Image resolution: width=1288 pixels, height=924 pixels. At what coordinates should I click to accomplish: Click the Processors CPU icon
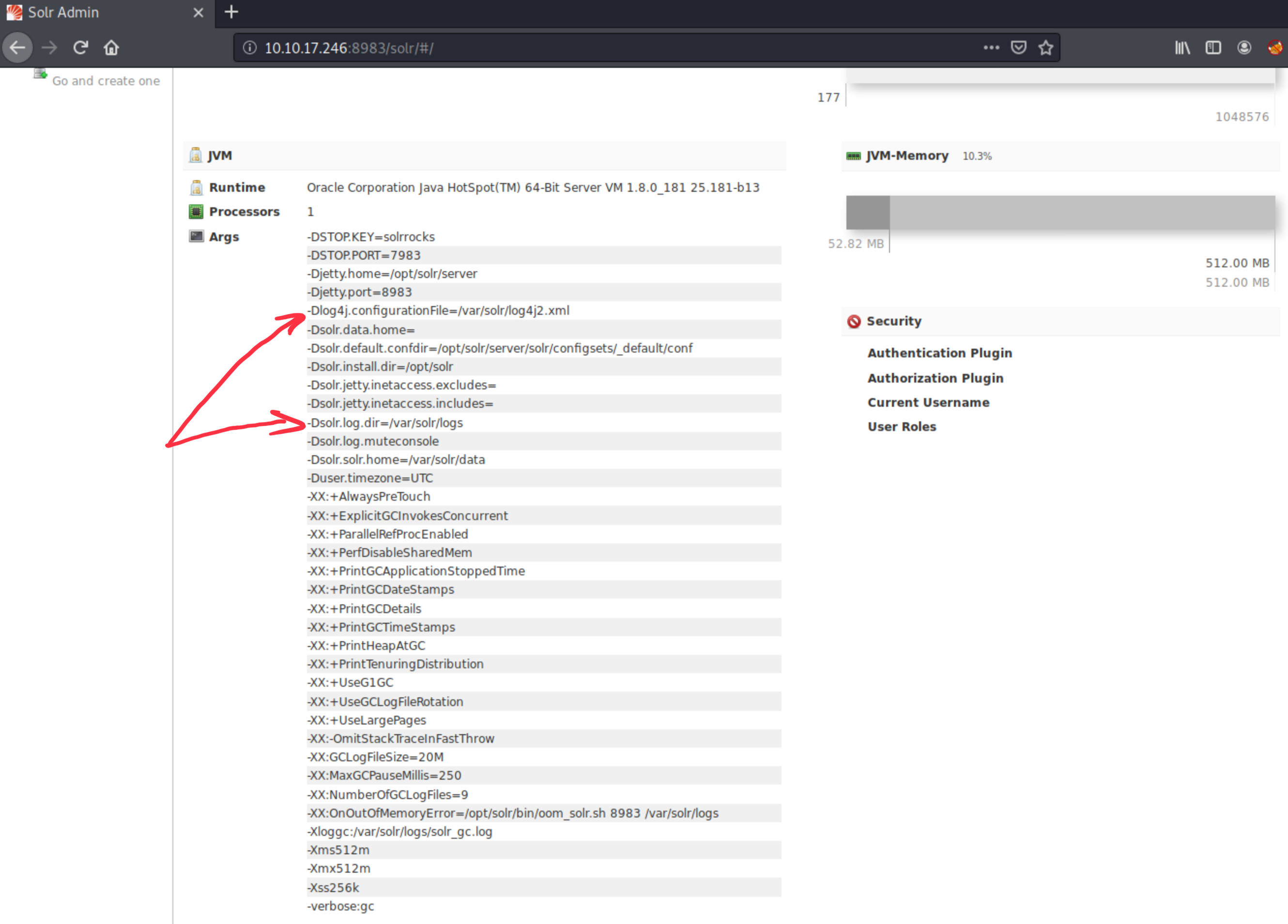(x=195, y=211)
